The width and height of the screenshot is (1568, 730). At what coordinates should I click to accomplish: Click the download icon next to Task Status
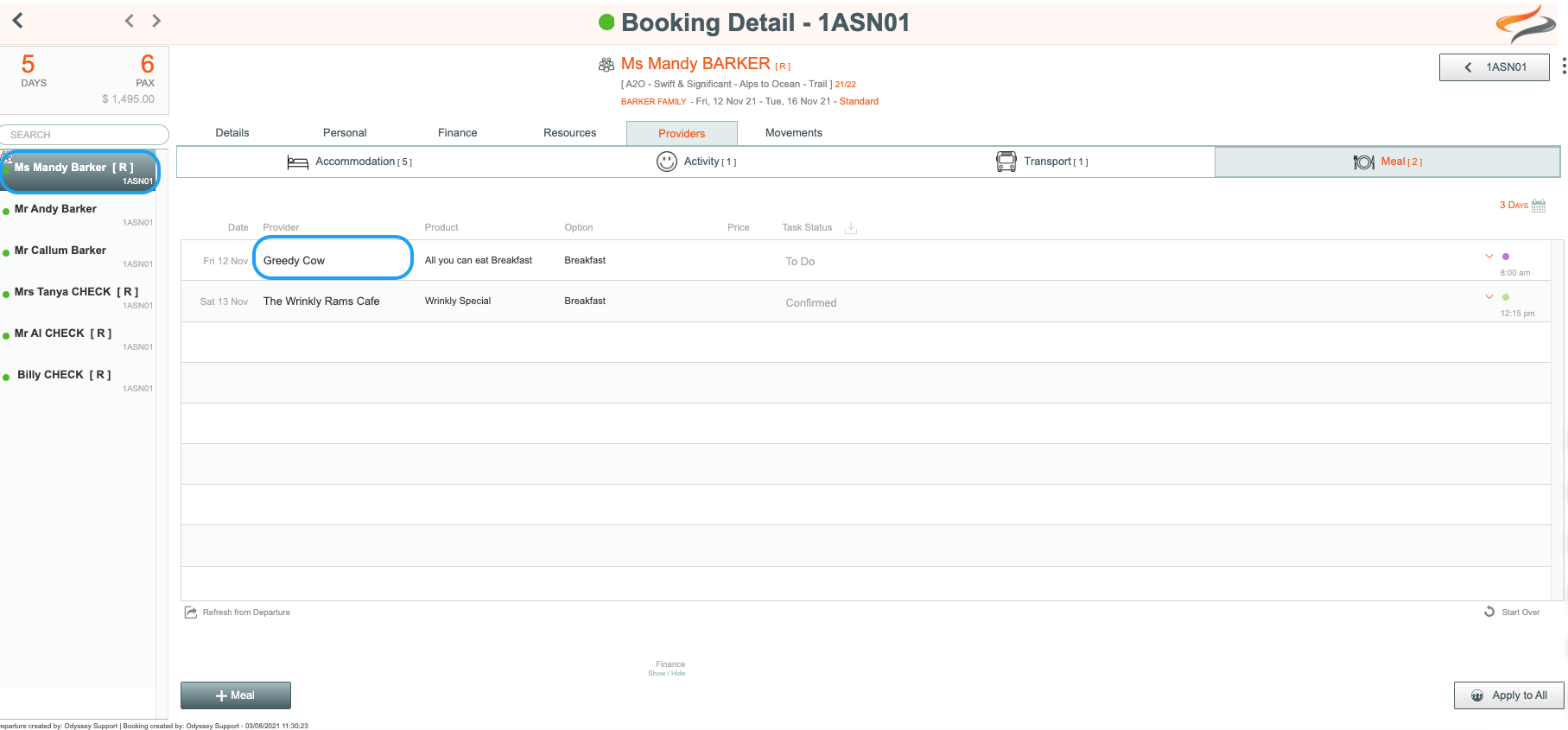point(851,228)
